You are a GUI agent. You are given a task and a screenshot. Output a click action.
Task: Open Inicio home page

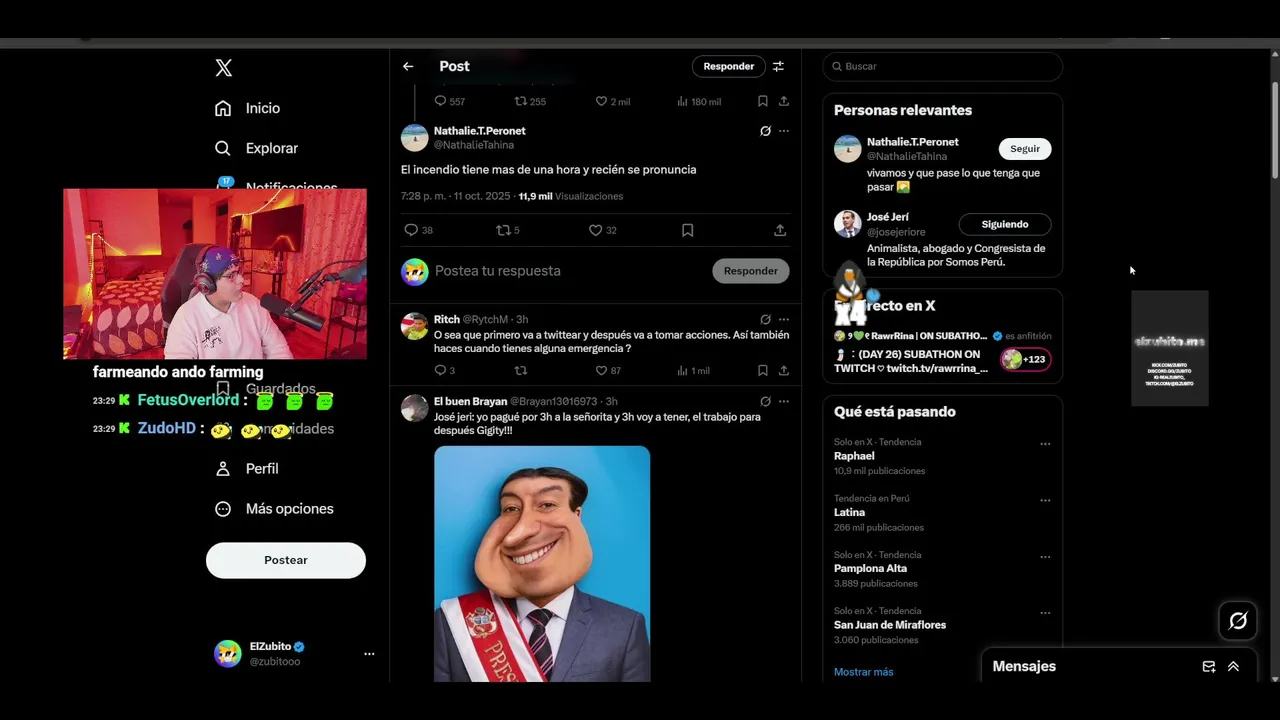(248, 108)
